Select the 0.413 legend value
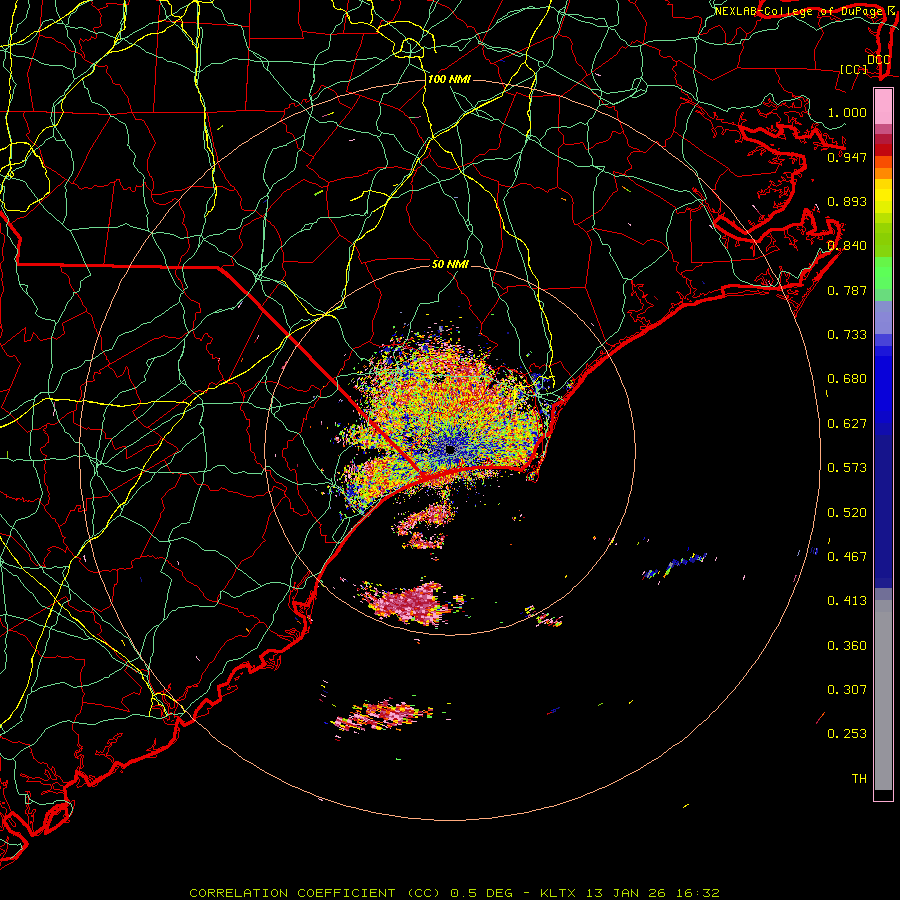This screenshot has width=900, height=900. point(847,601)
